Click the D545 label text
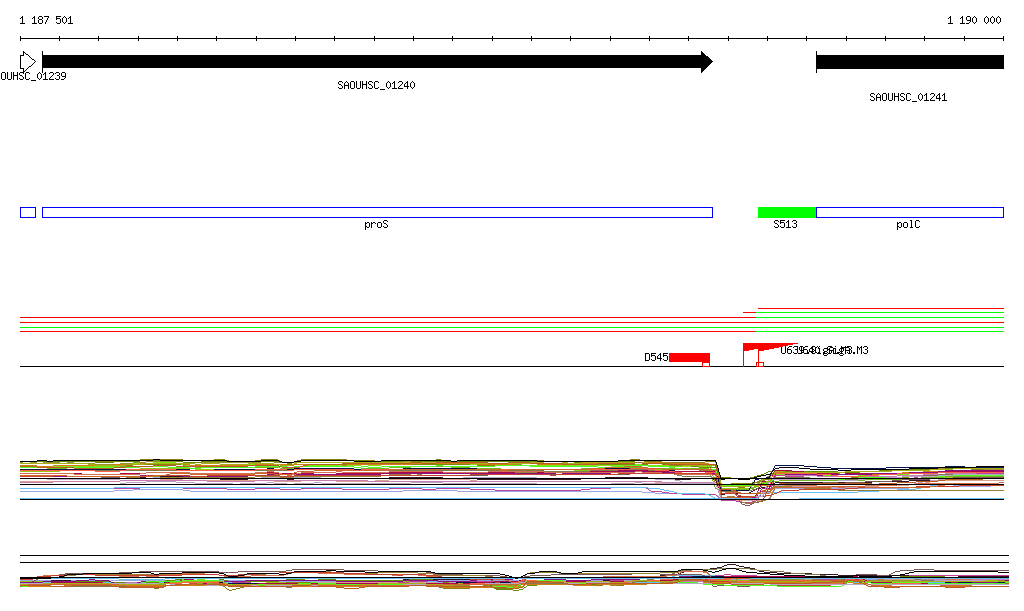Viewport: 1024px width, 611px height. coord(656,357)
